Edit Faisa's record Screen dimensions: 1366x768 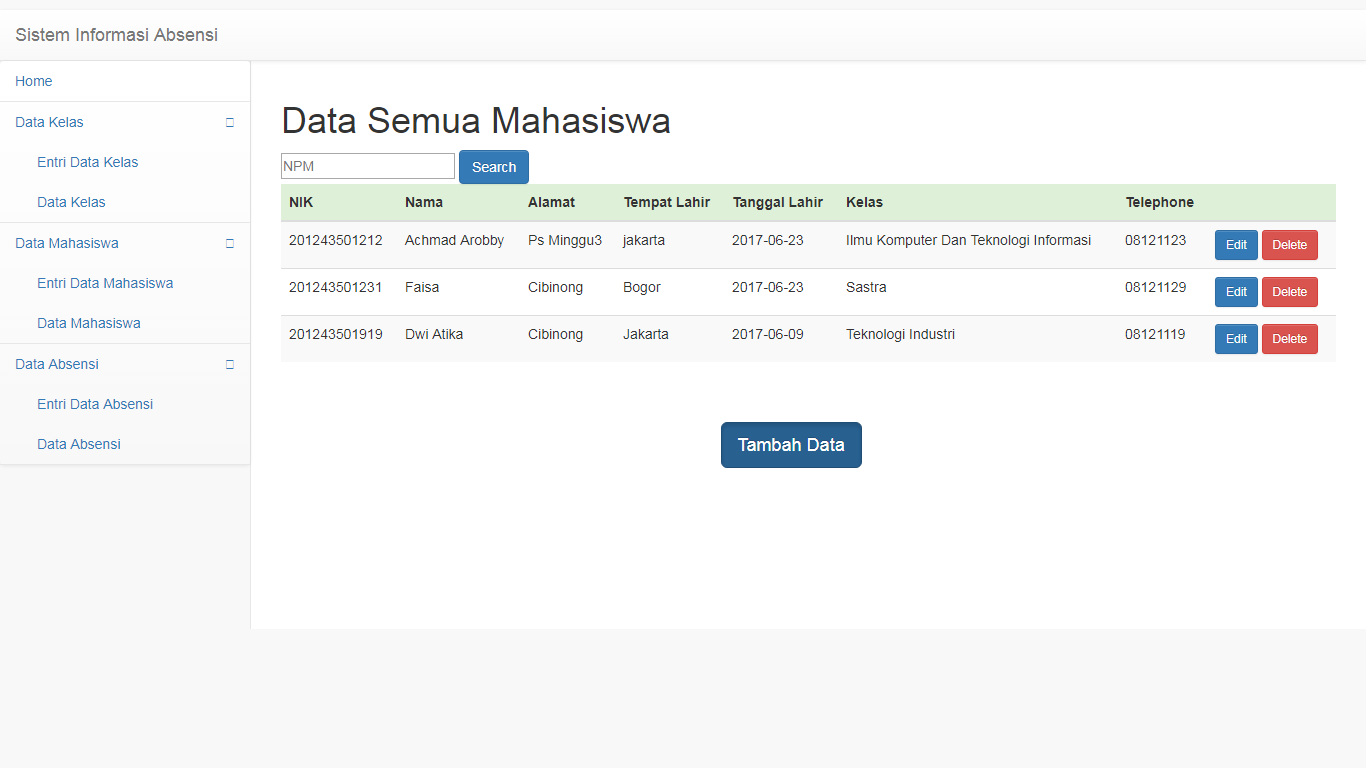point(1236,291)
